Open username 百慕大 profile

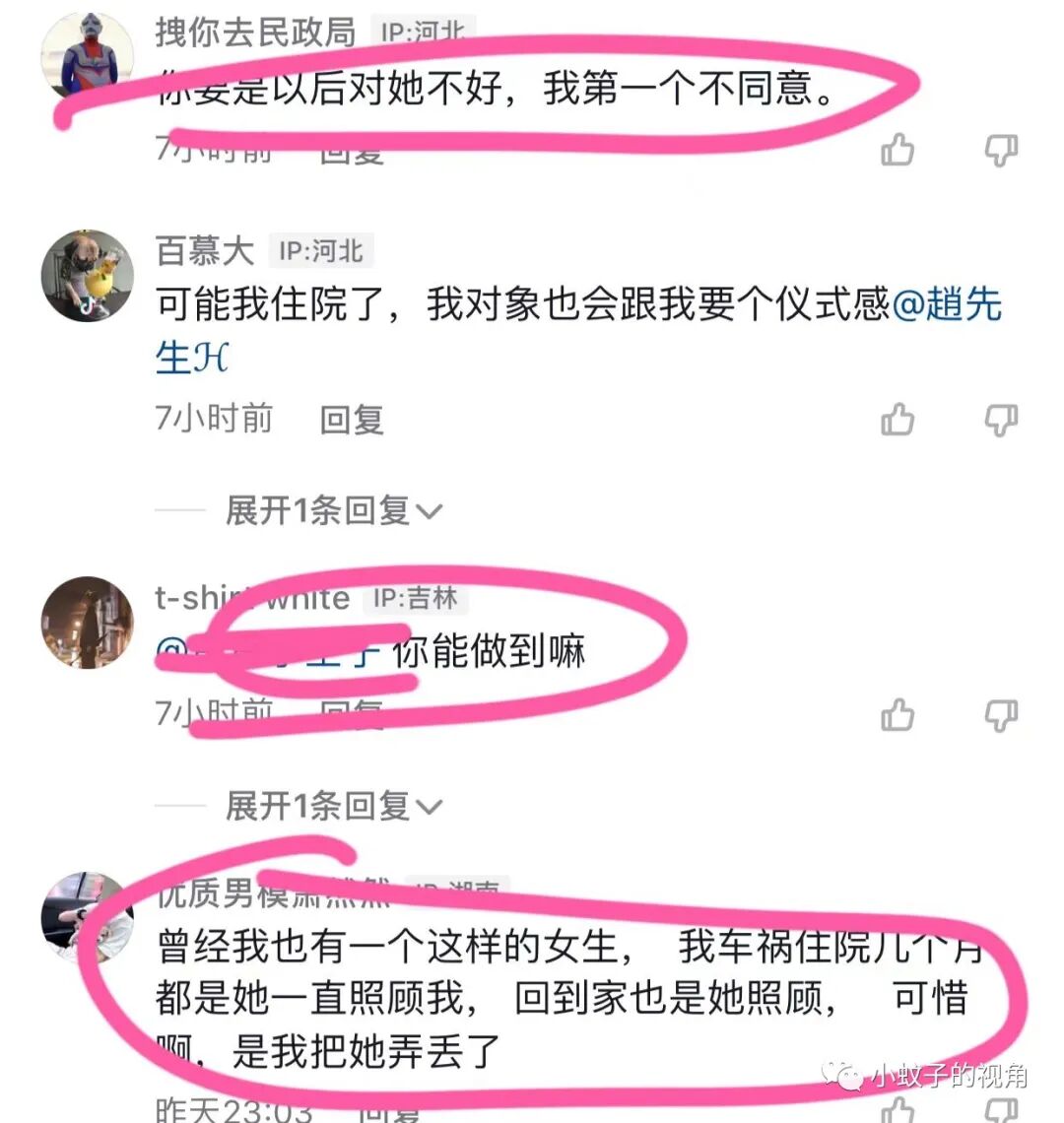[205, 250]
